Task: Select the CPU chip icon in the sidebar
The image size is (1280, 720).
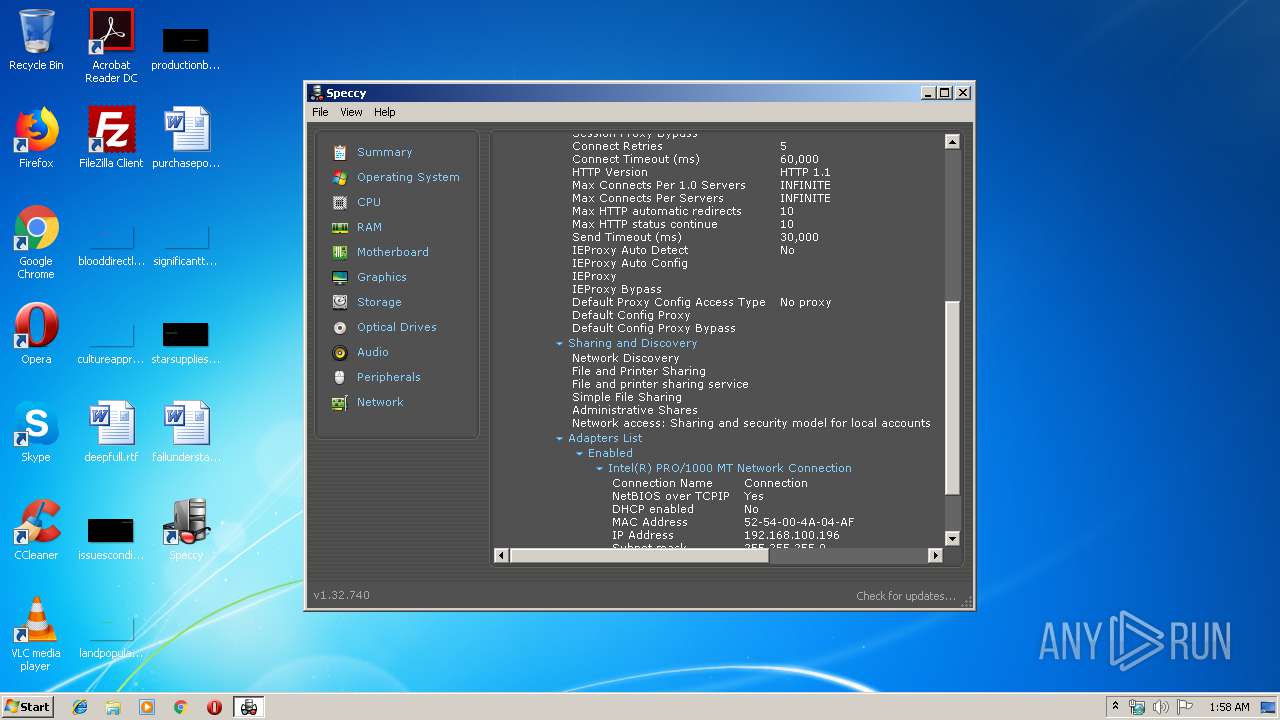Action: (340, 202)
